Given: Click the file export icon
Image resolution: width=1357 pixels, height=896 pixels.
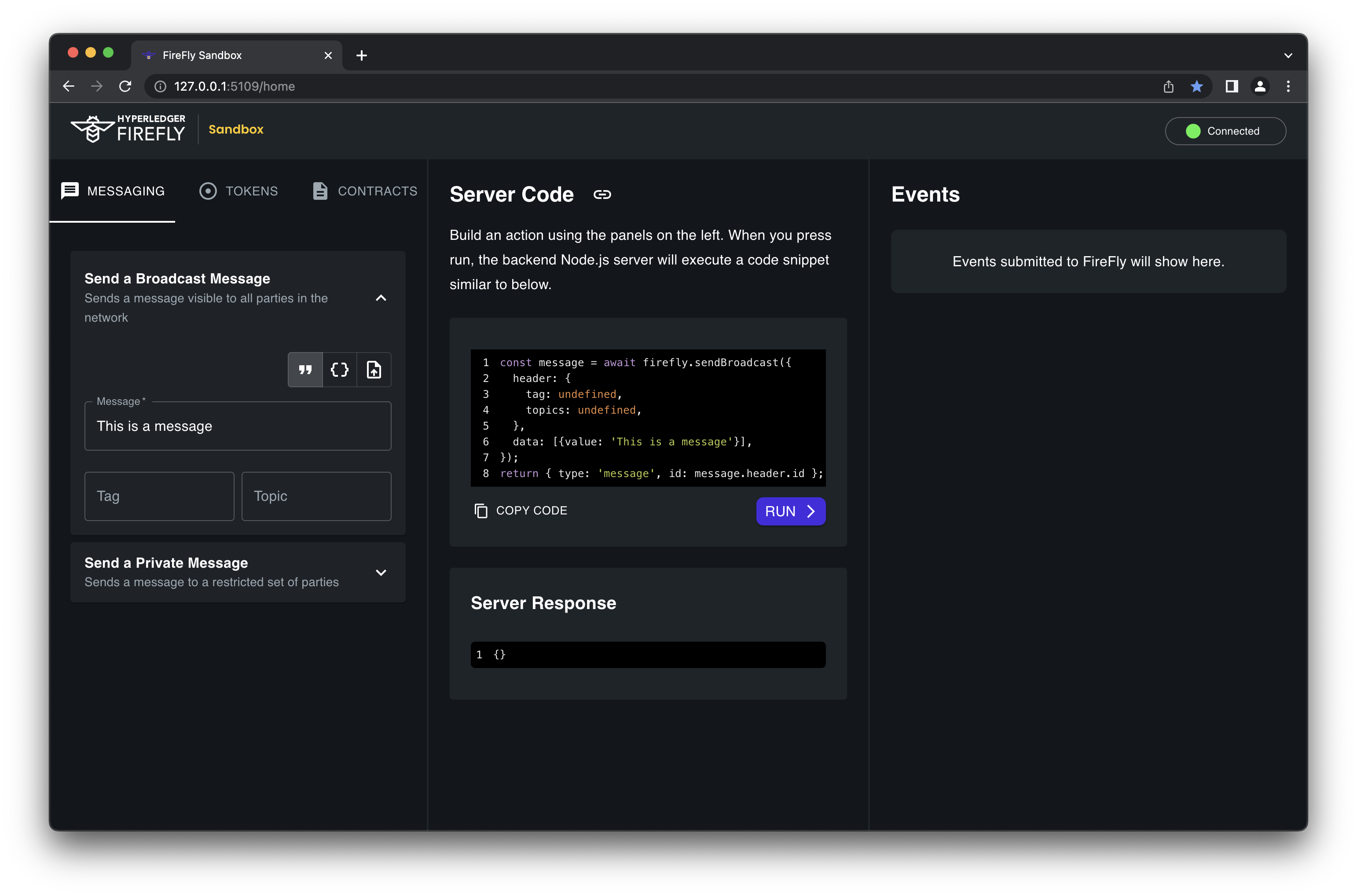Looking at the screenshot, I should click(x=373, y=369).
